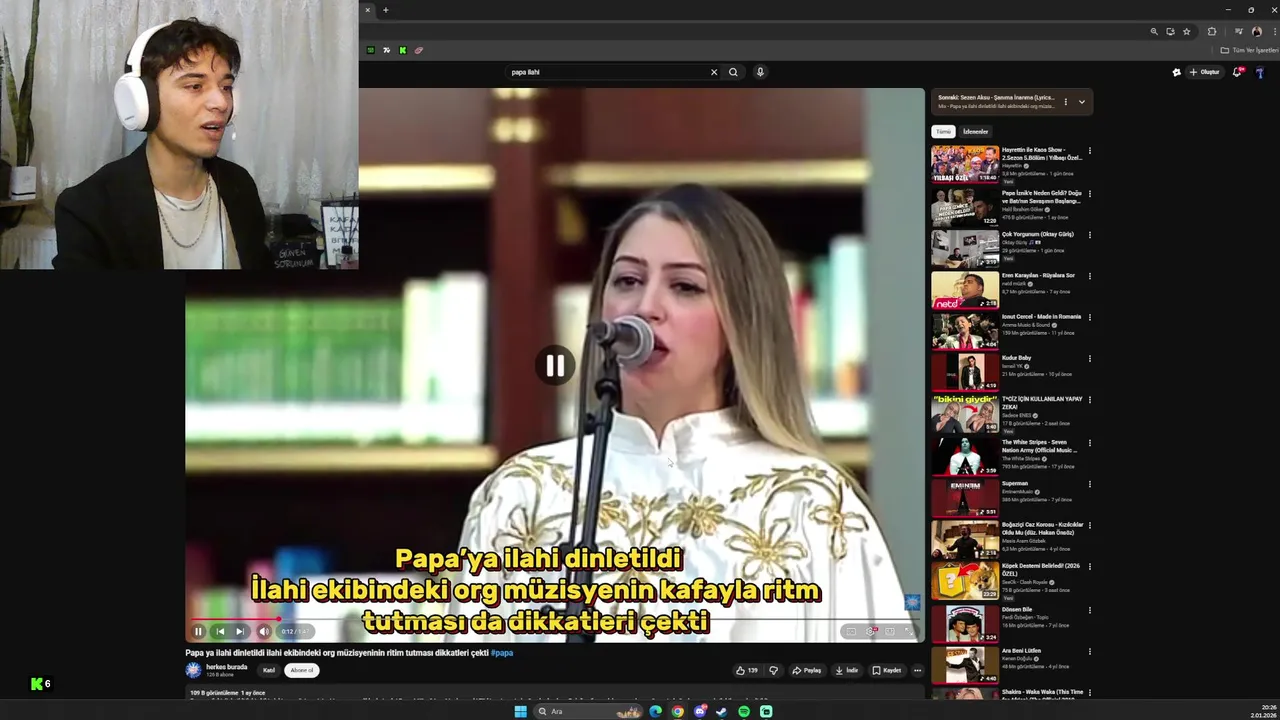Click the search magnifier button
The image size is (1280, 720).
(733, 72)
